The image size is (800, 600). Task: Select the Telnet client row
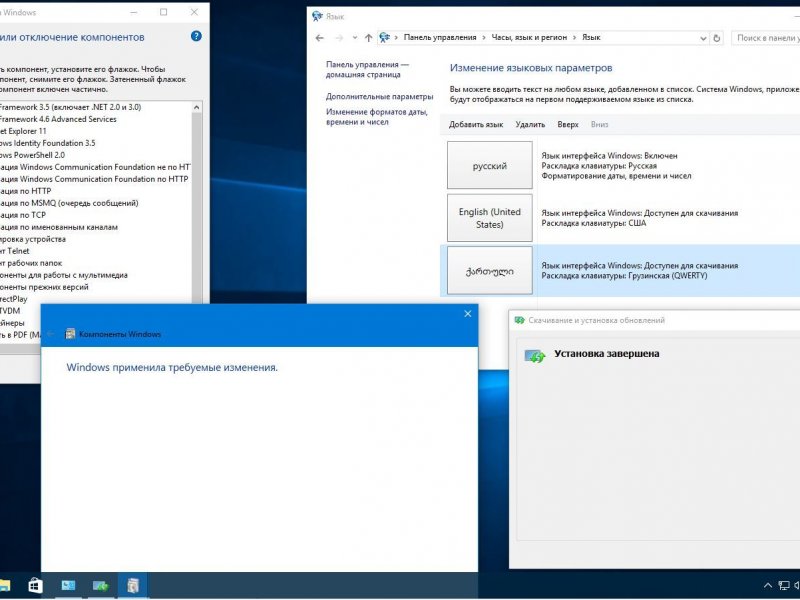95,251
